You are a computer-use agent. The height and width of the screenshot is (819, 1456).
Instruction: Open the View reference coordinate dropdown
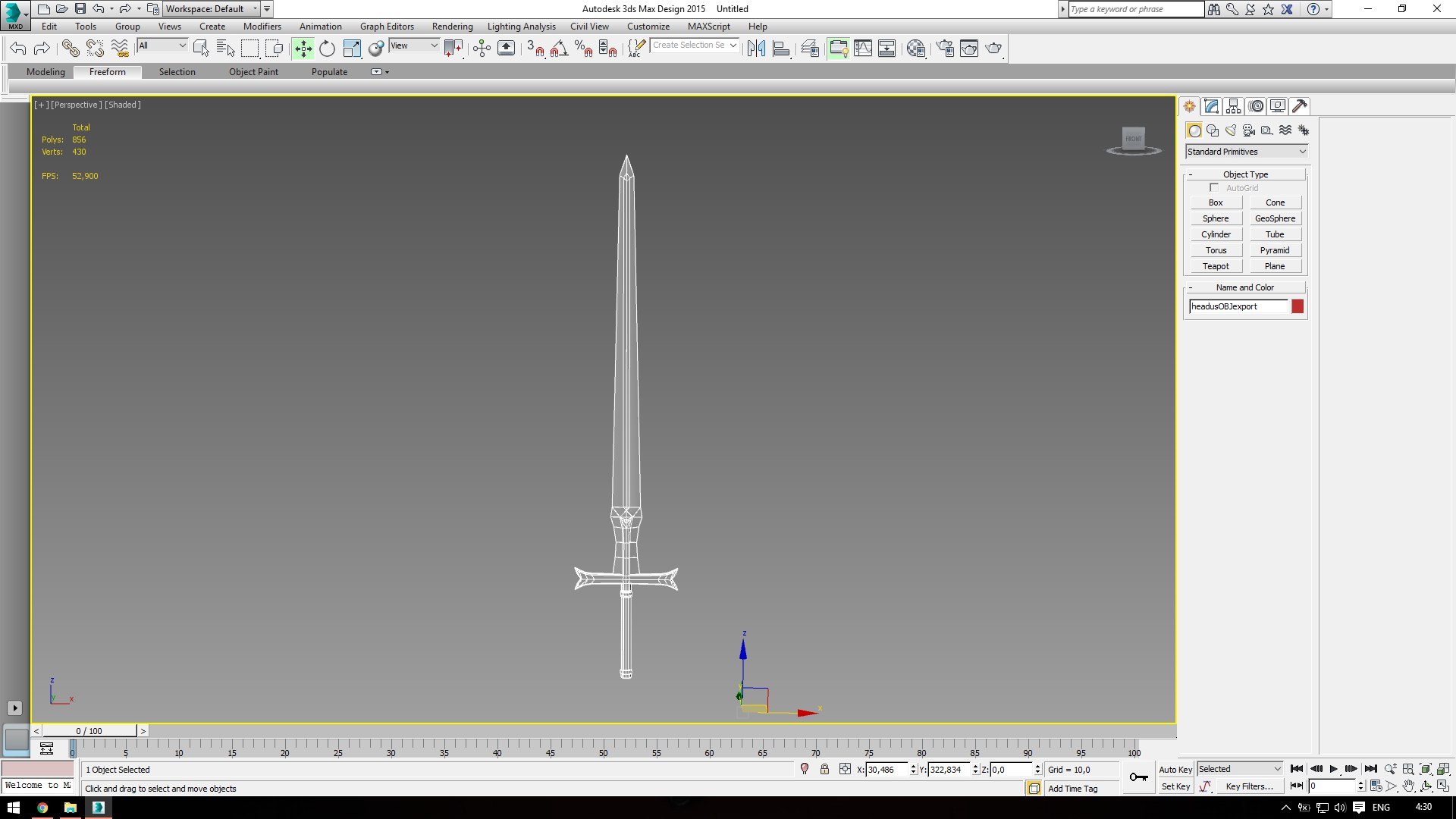414,45
